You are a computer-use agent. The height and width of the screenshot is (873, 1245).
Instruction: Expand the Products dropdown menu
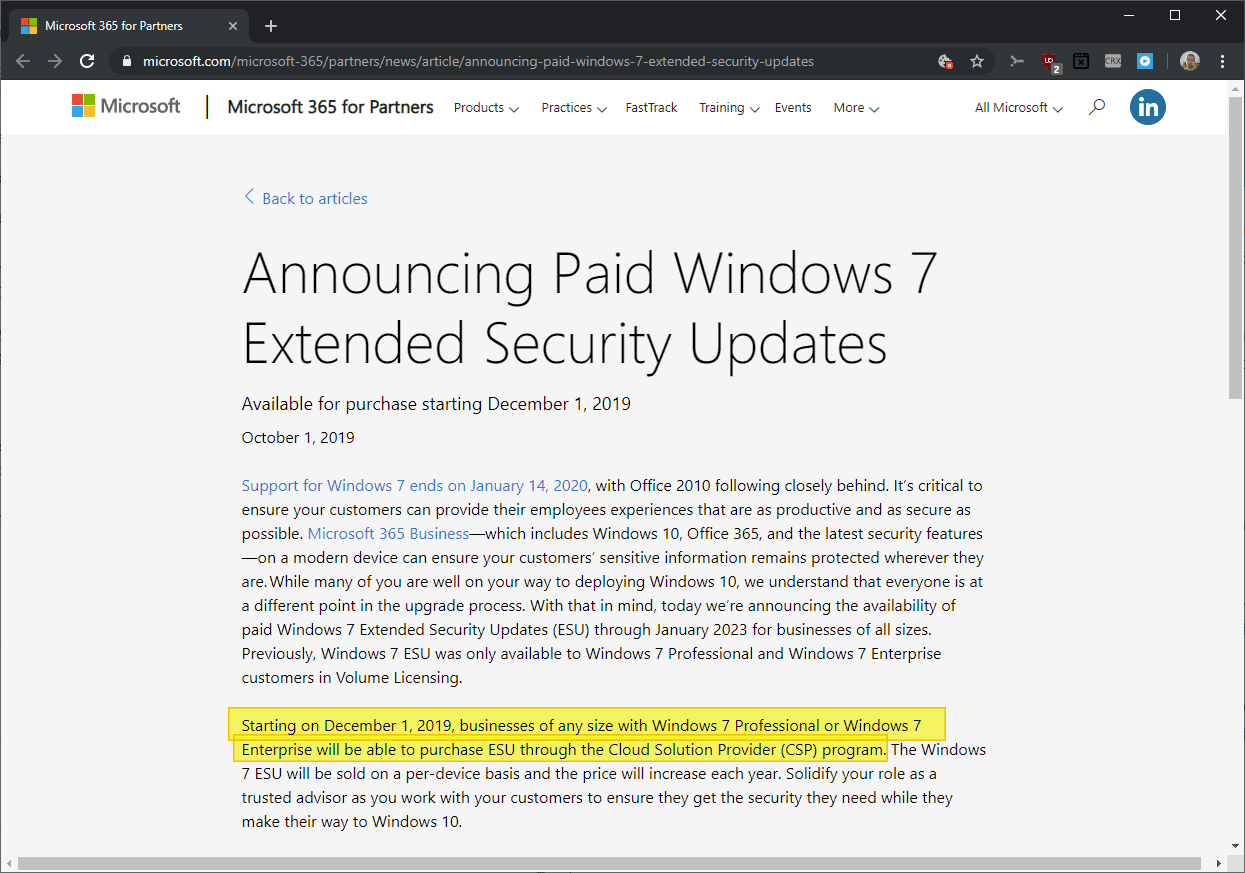486,107
